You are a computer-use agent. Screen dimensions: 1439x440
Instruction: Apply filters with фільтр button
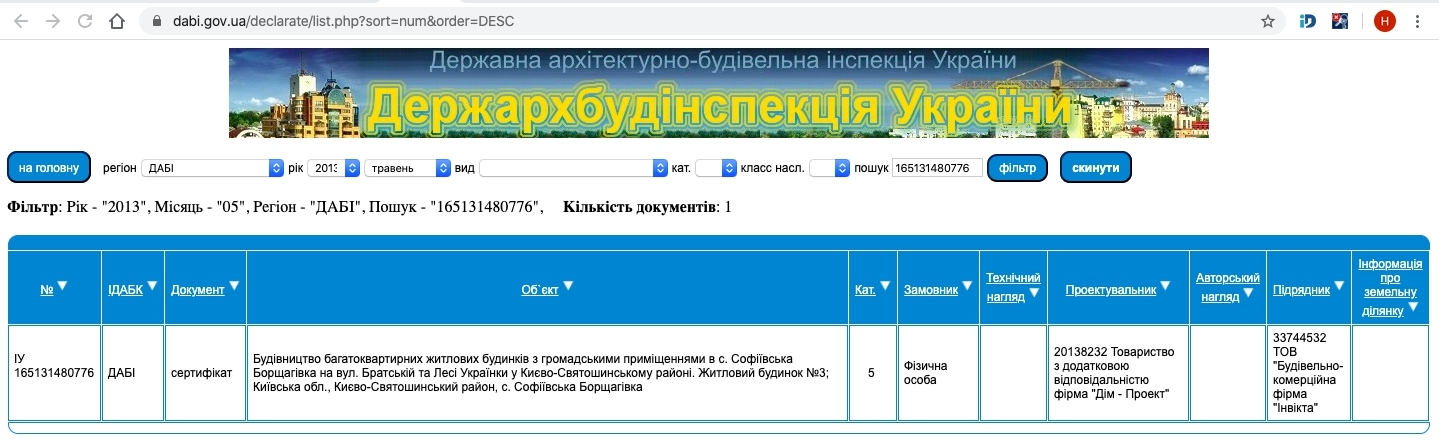pyautogui.click(x=1017, y=168)
